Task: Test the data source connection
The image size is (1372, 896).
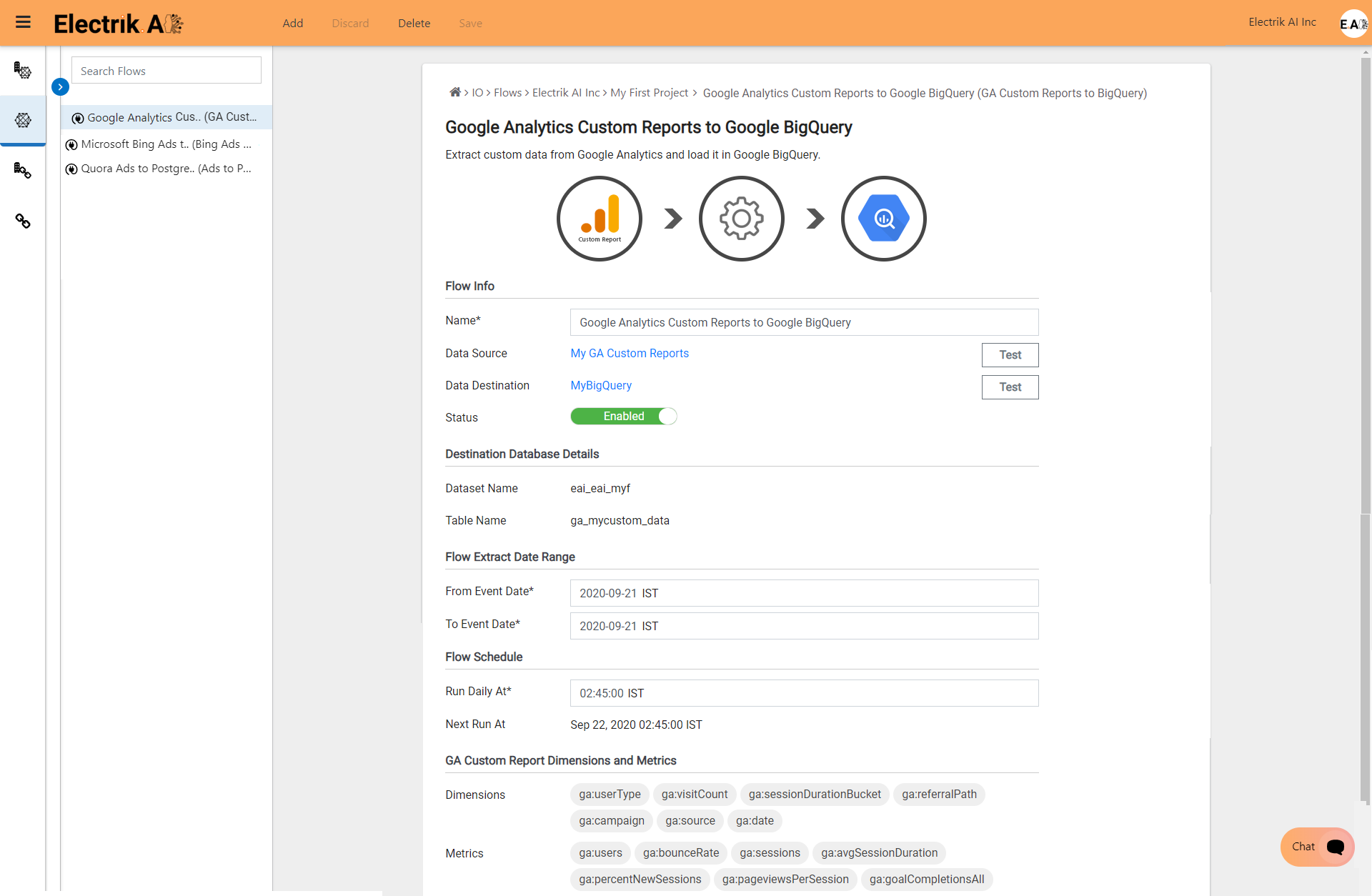Action: click(x=1010, y=354)
